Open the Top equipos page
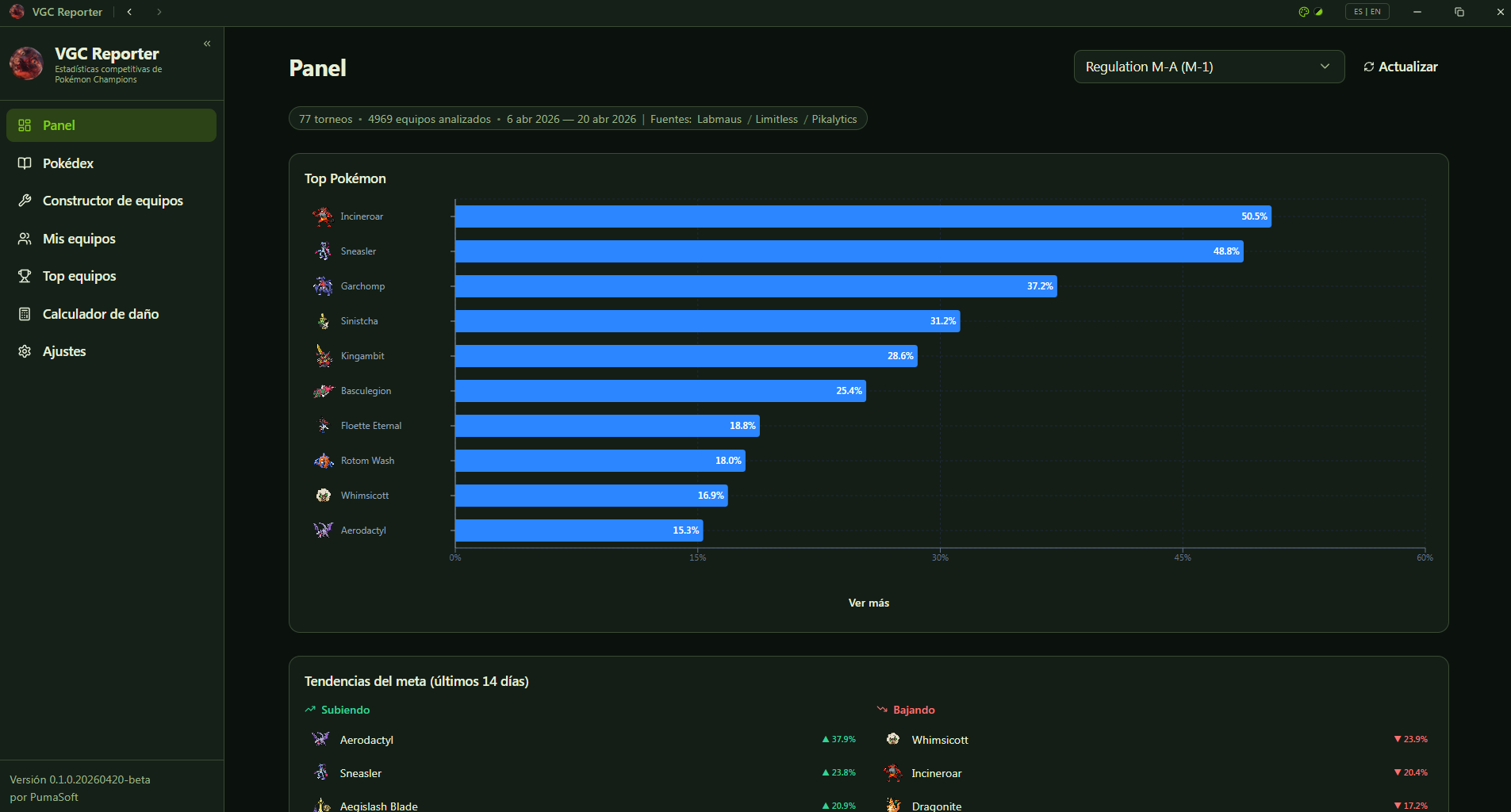 [111, 276]
